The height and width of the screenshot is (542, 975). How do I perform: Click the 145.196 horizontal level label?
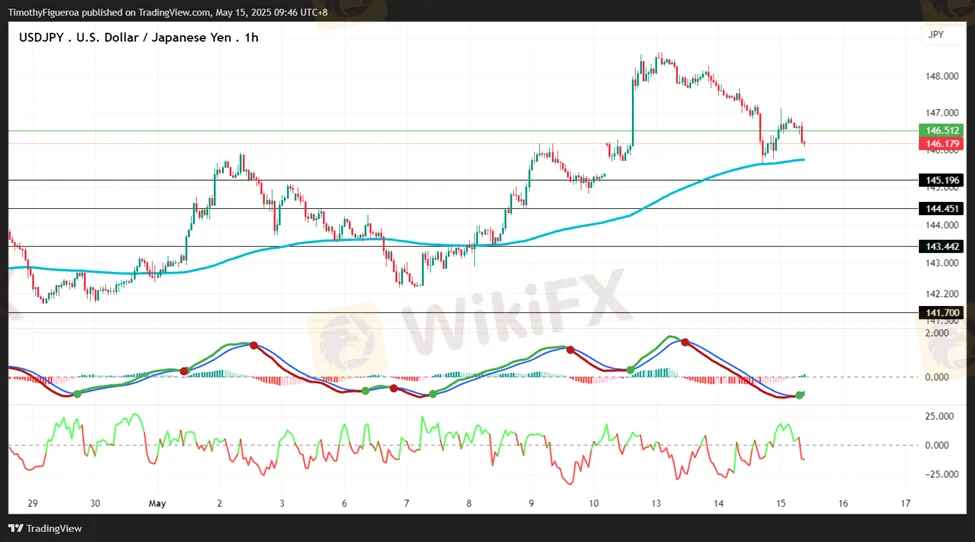click(942, 180)
